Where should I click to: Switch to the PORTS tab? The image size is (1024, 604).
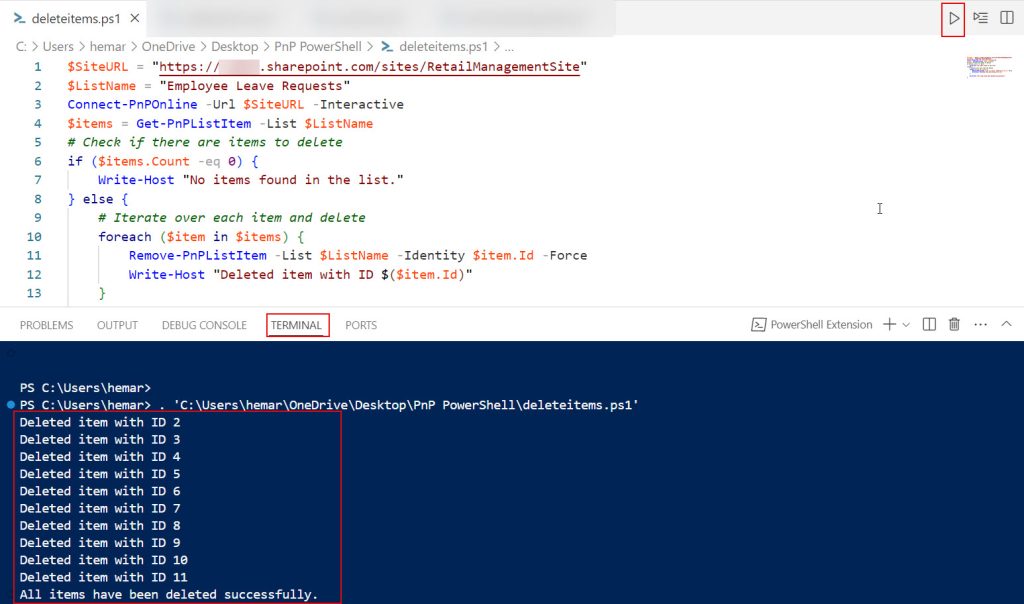361,325
